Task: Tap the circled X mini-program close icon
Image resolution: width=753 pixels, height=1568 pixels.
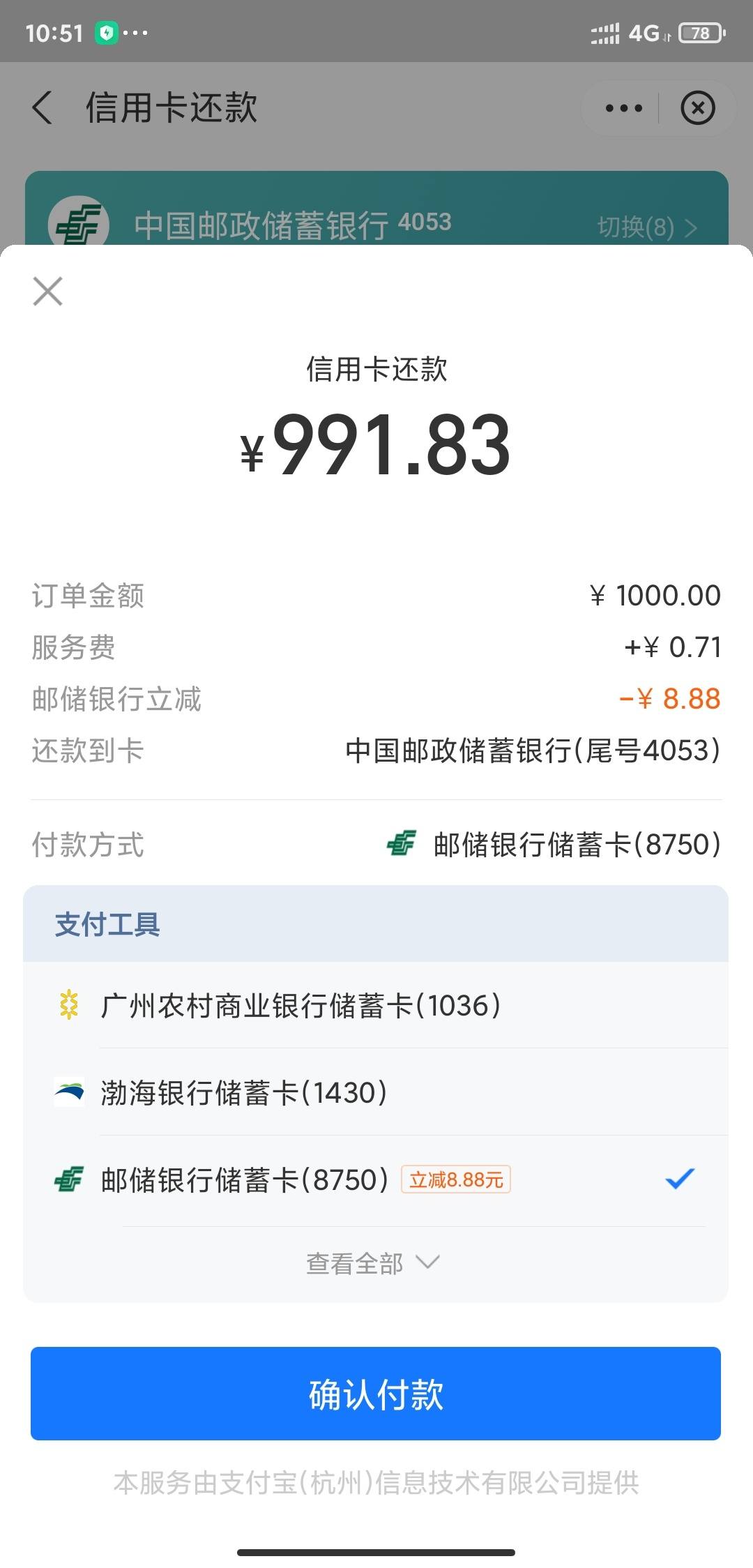Action: point(697,108)
